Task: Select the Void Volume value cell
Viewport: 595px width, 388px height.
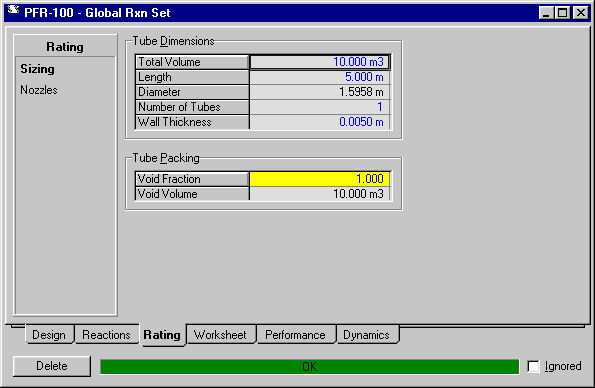Action: point(320,194)
